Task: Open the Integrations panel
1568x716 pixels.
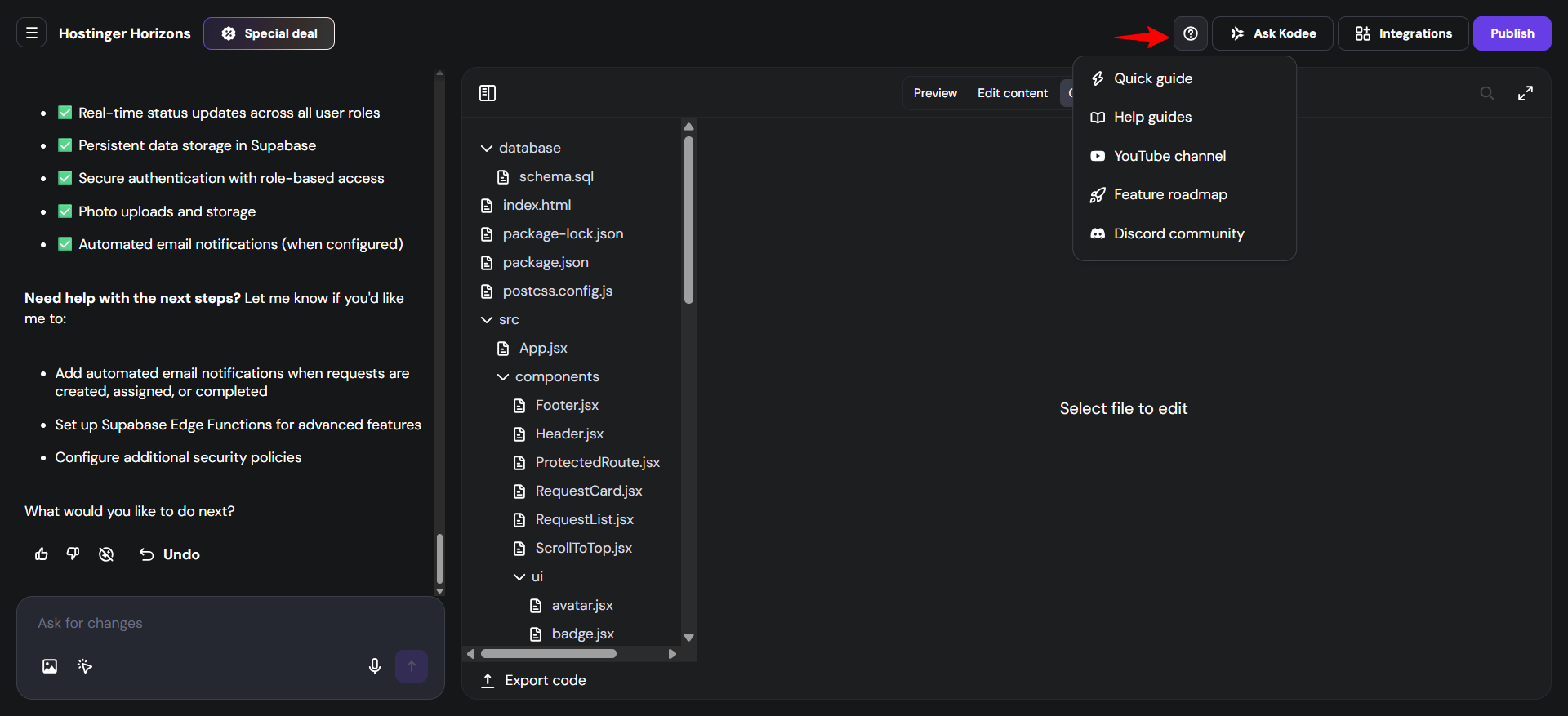Action: (1403, 33)
